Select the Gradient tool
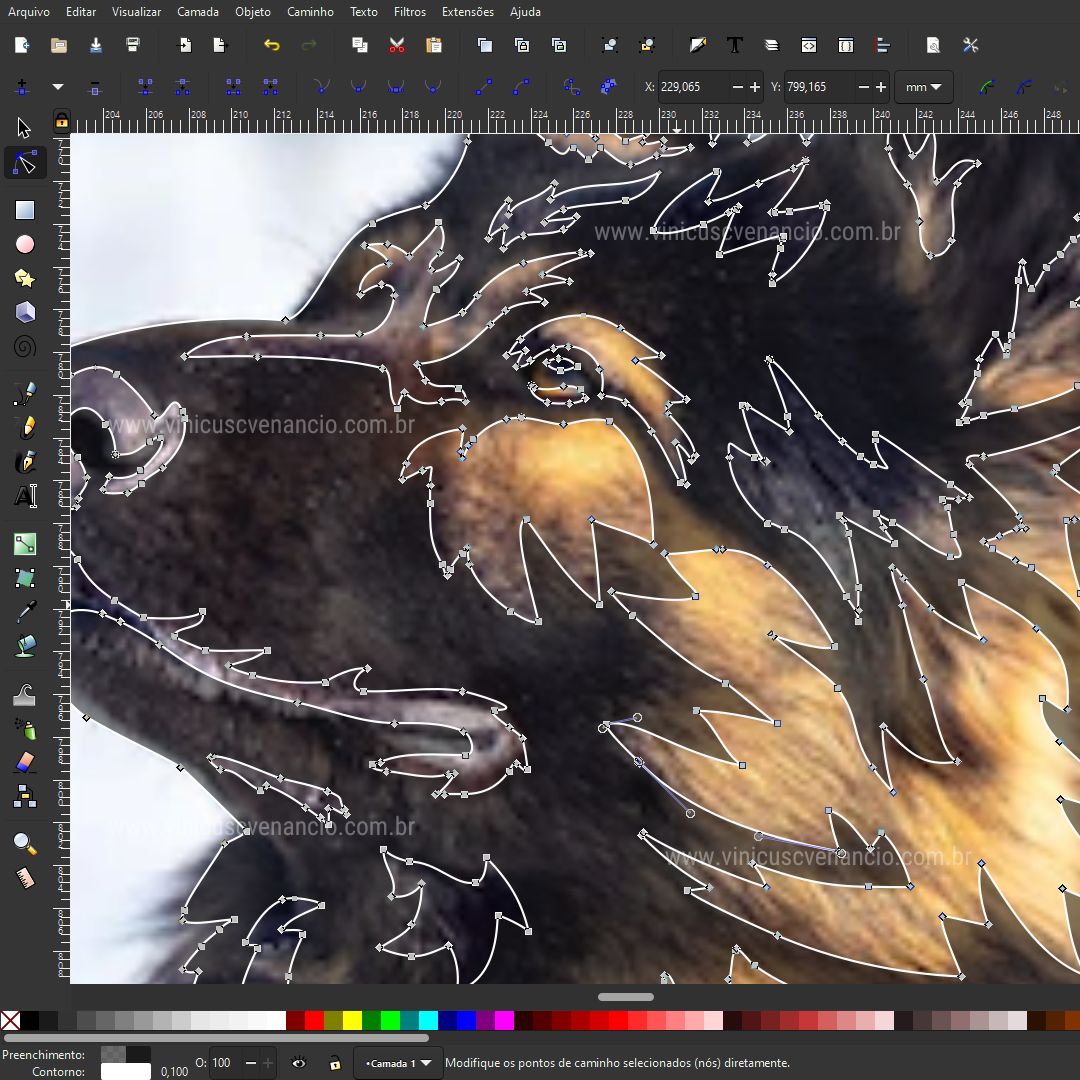The image size is (1080, 1080). (25, 544)
